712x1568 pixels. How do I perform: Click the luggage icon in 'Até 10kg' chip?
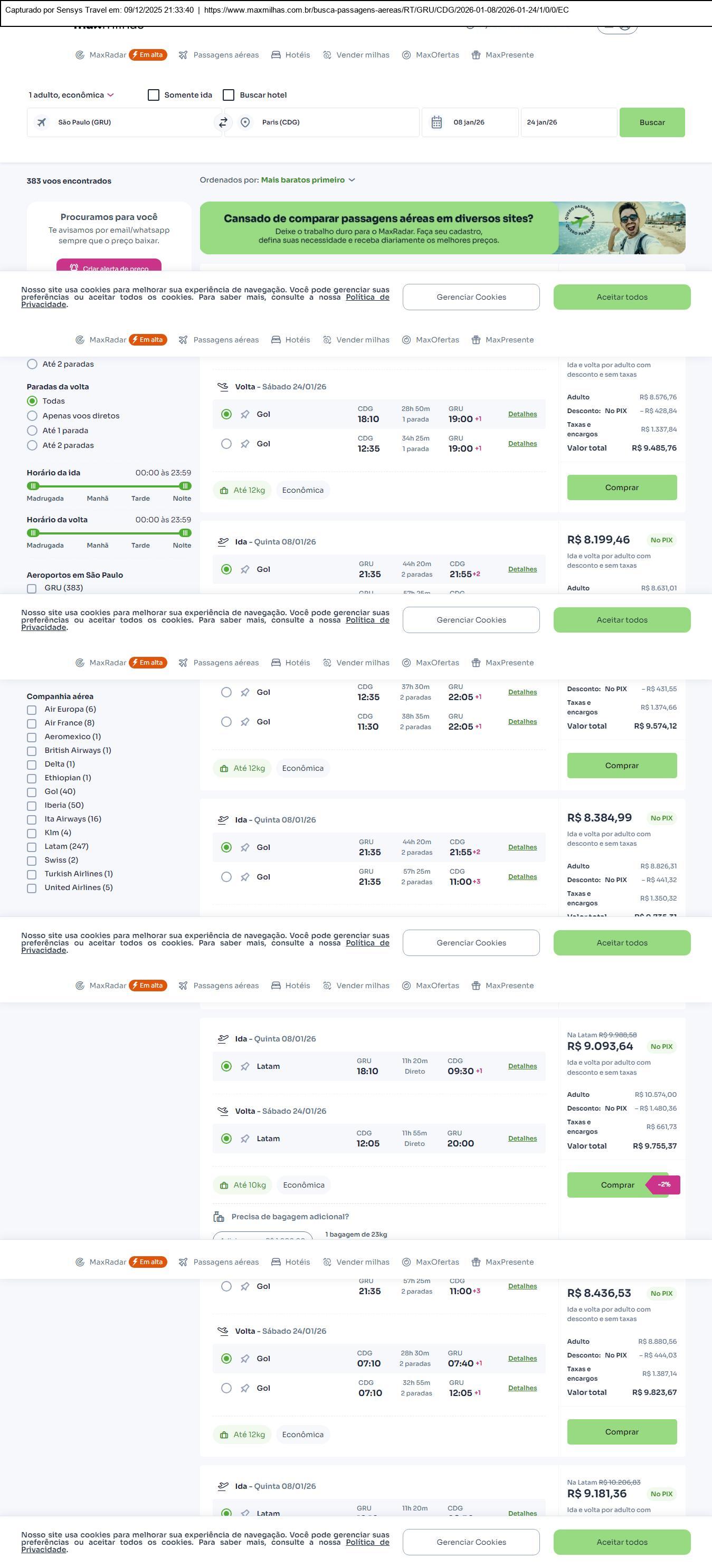(224, 1184)
